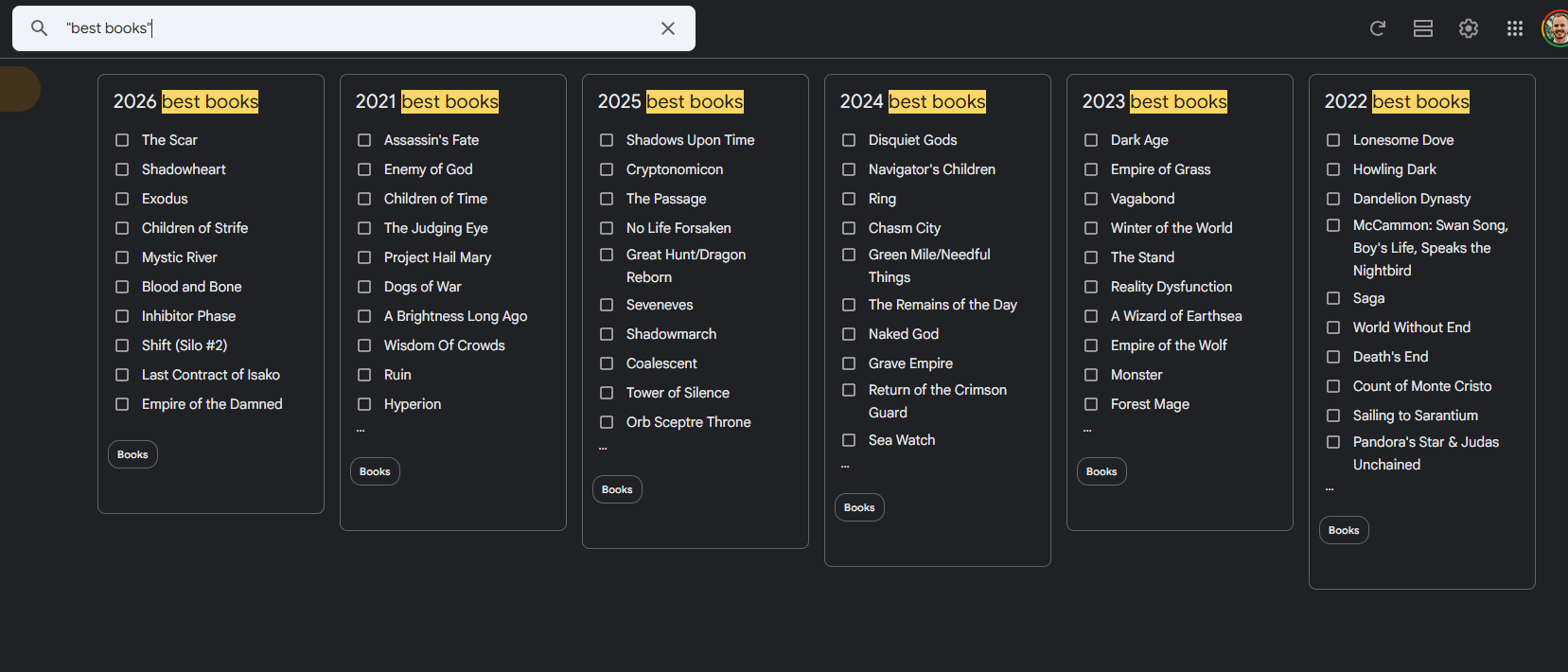Image resolution: width=1568 pixels, height=672 pixels.
Task: Open Books label on 2022 note
Action: pyautogui.click(x=1344, y=530)
